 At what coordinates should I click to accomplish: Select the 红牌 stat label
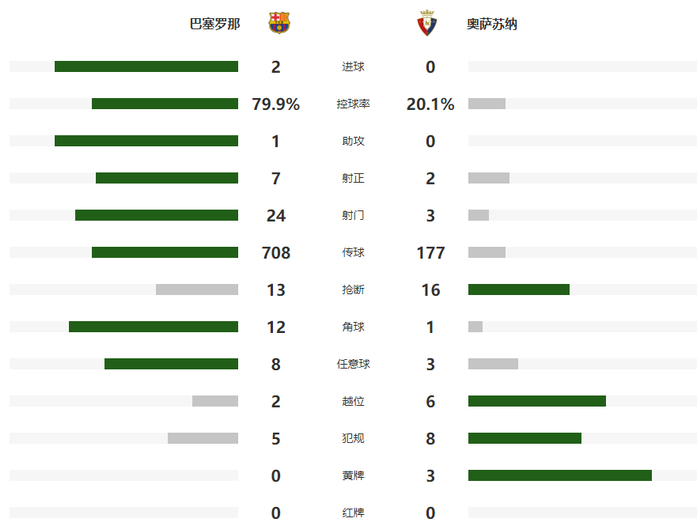click(x=353, y=513)
